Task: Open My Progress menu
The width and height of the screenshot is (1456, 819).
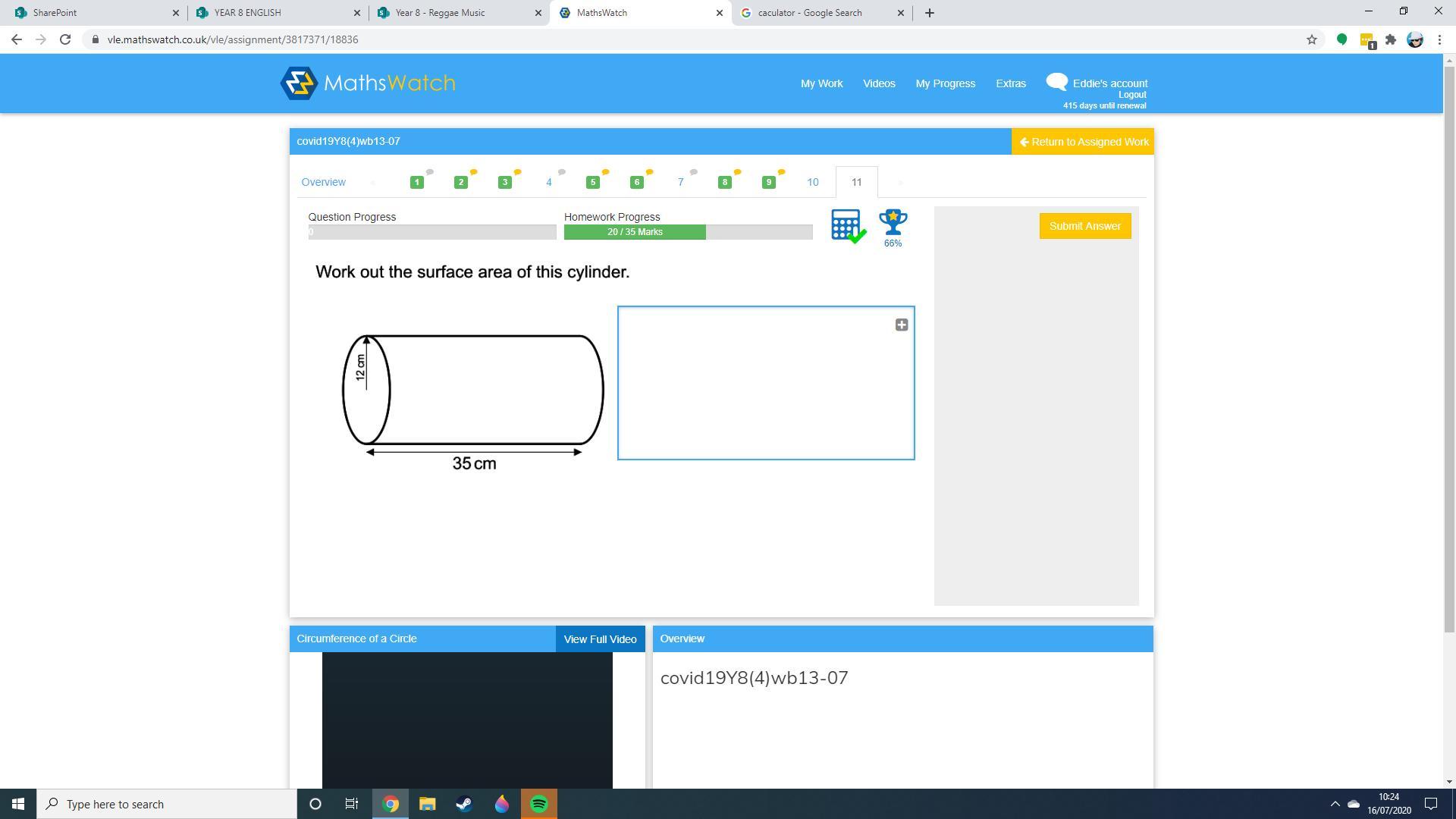Action: pos(945,83)
